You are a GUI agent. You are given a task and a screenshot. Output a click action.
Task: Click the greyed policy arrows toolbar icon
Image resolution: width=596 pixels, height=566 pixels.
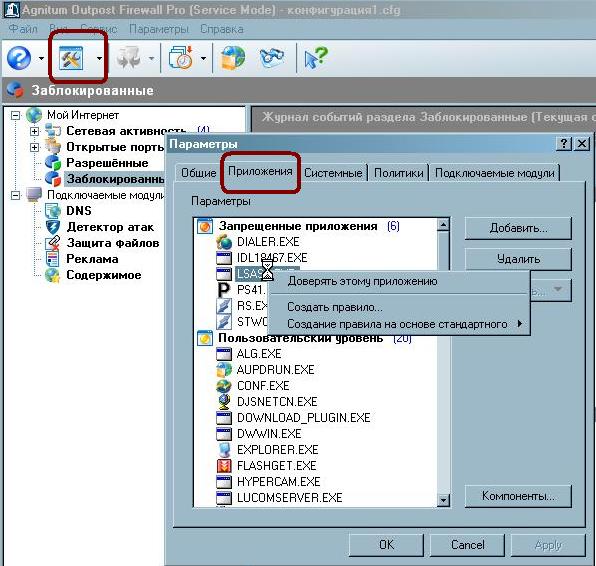128,58
